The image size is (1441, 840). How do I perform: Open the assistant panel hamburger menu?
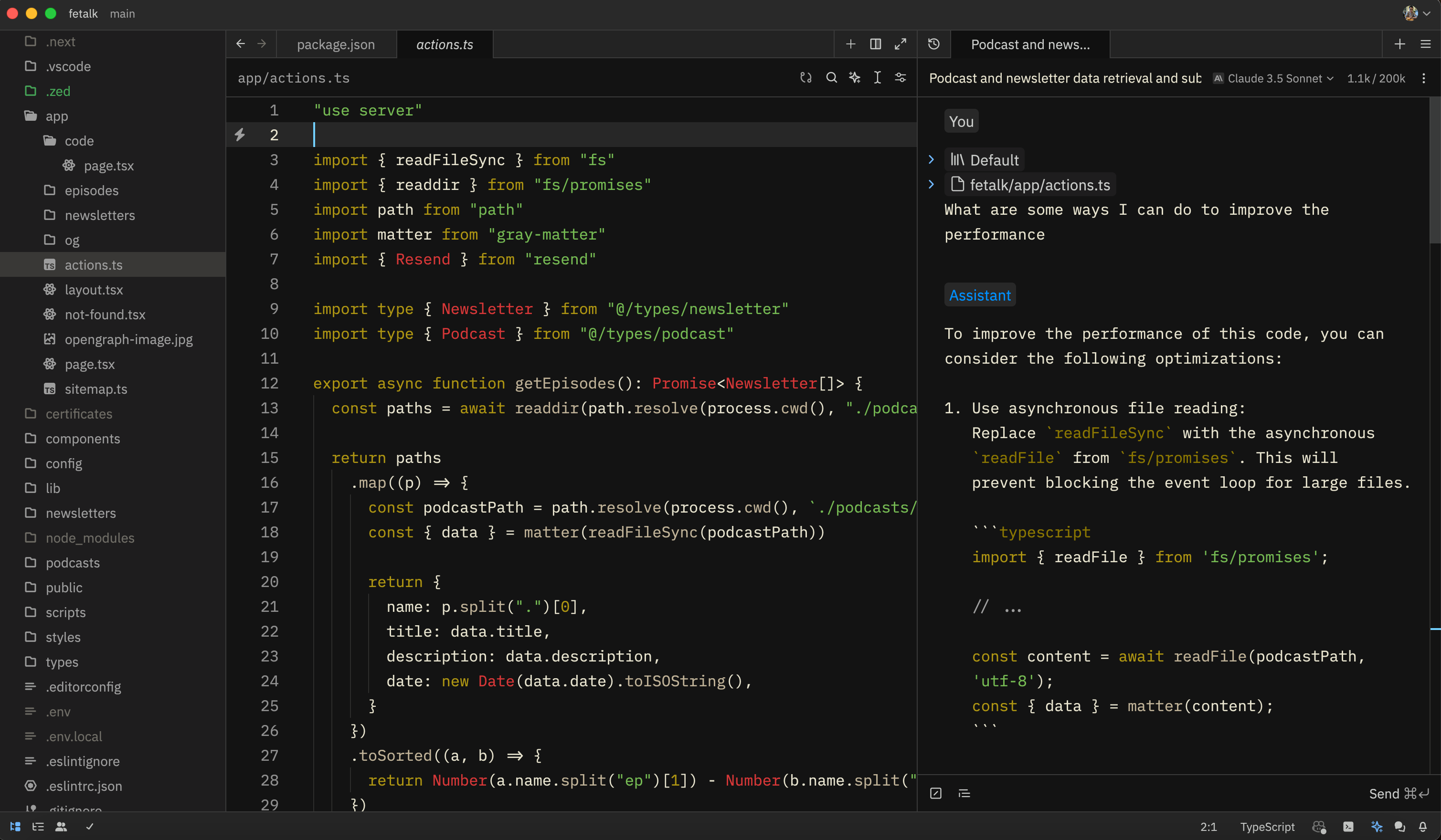click(1426, 44)
